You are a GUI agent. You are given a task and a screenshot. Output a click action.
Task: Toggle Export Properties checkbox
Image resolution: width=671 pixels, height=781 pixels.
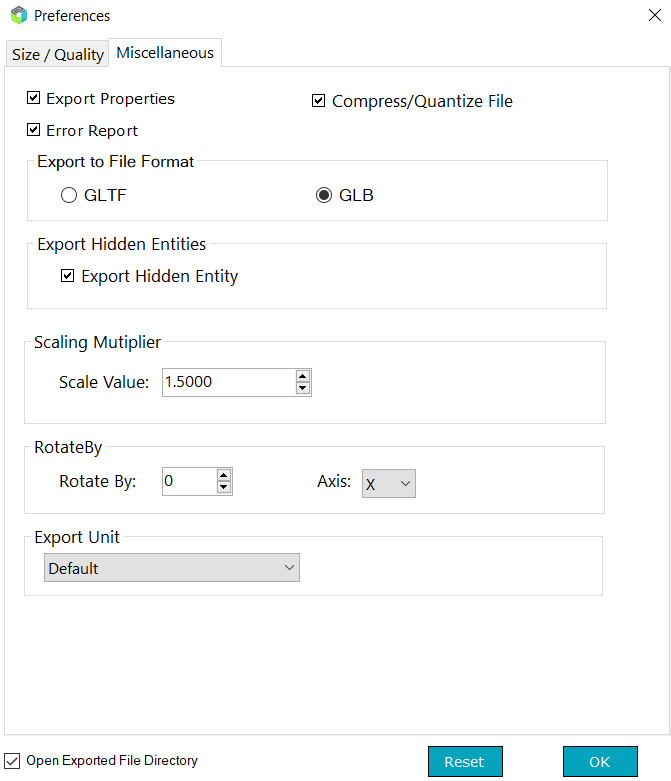click(x=34, y=98)
